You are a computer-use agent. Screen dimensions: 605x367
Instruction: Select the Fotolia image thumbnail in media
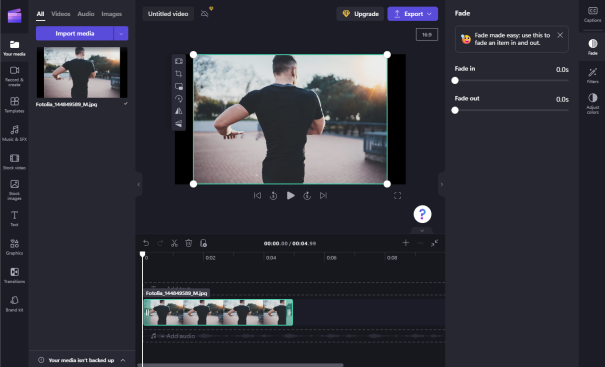[82, 73]
